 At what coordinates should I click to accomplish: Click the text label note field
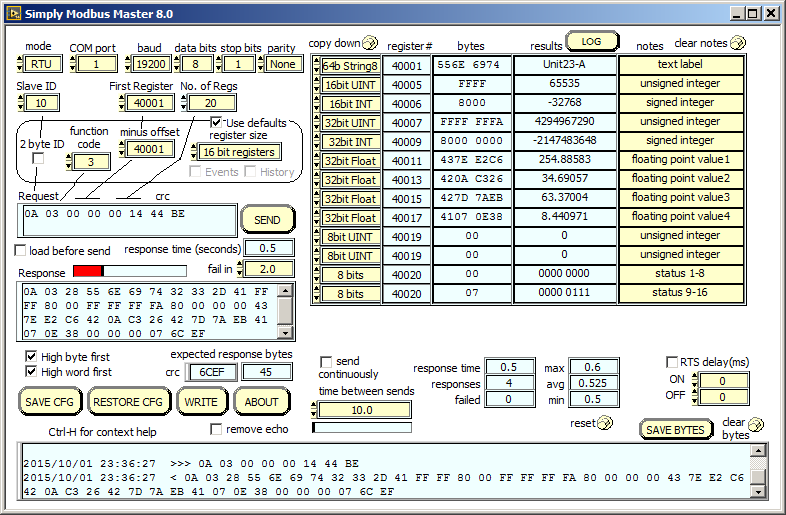coord(680,64)
